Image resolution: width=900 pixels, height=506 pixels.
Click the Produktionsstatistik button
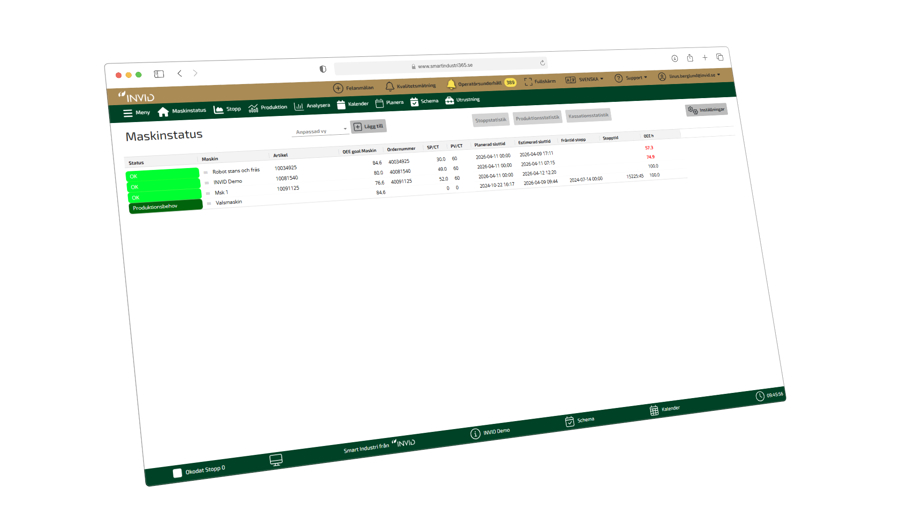pos(537,118)
